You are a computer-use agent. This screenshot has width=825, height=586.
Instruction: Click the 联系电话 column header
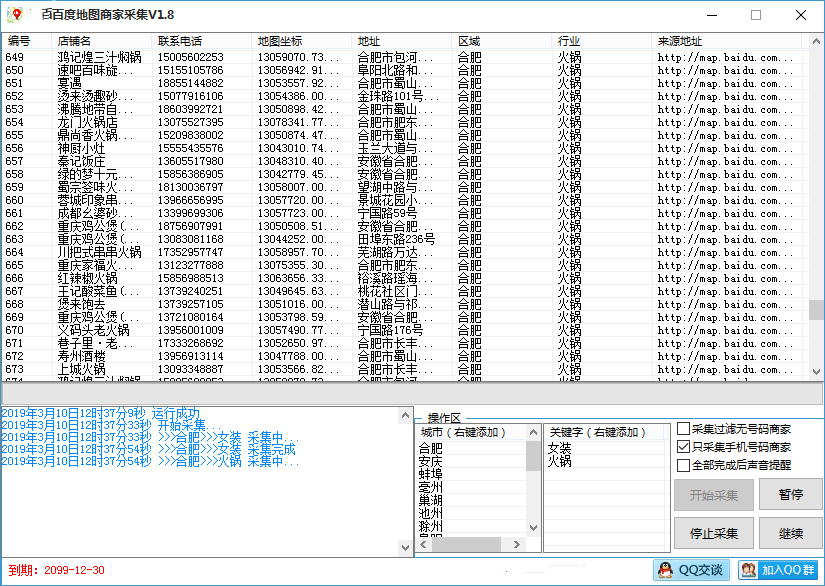[x=202, y=41]
